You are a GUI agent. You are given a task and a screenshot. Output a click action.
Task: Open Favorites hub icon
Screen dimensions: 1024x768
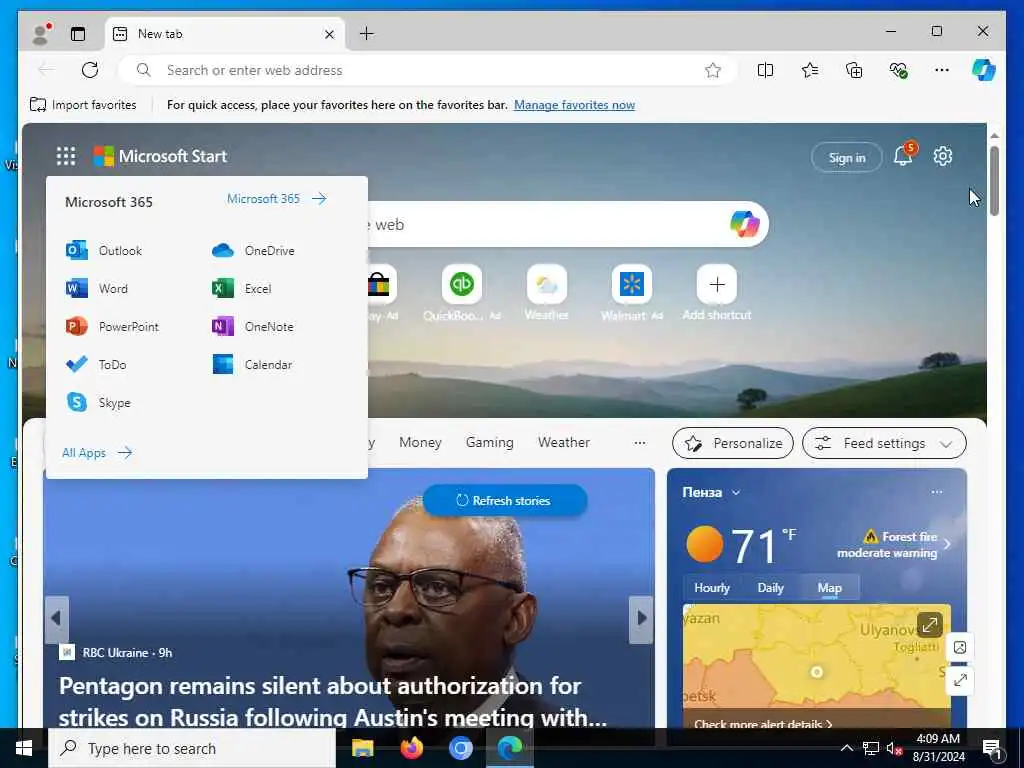(x=810, y=70)
